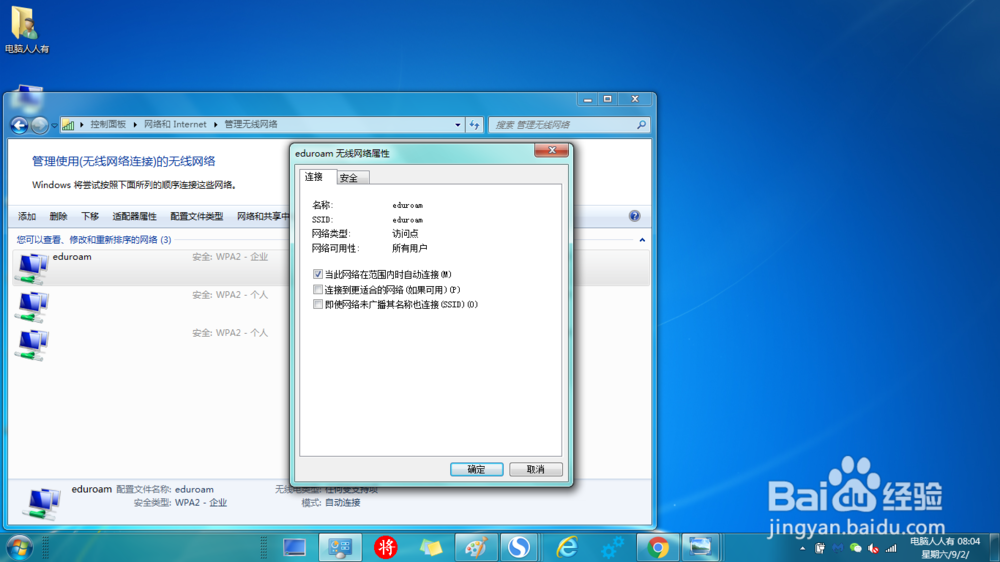This screenshot has height=562, width=1000.
Task: Maximize the control panel window
Action: coord(608,99)
